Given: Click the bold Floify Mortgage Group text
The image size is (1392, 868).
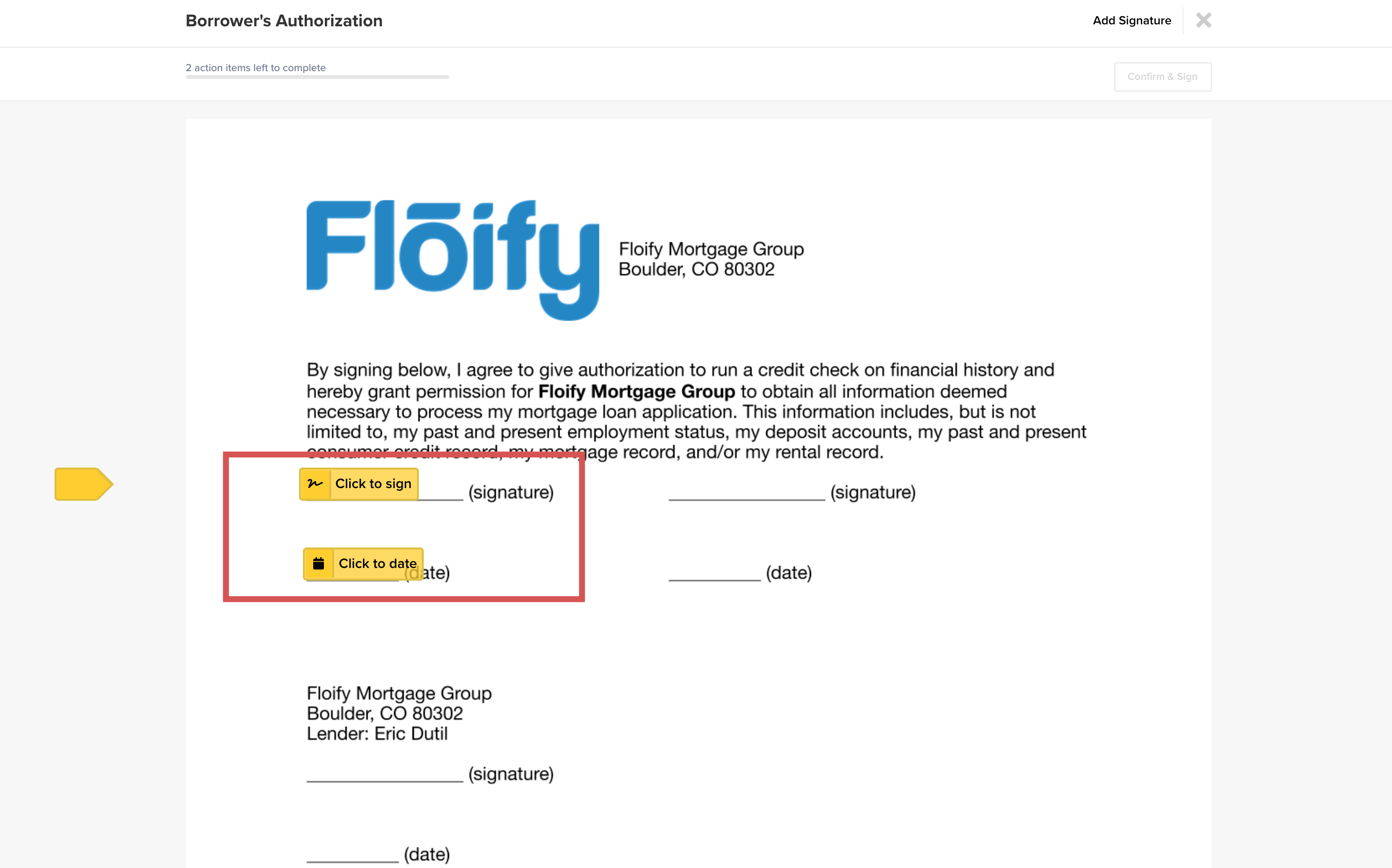Looking at the screenshot, I should 636,392.
